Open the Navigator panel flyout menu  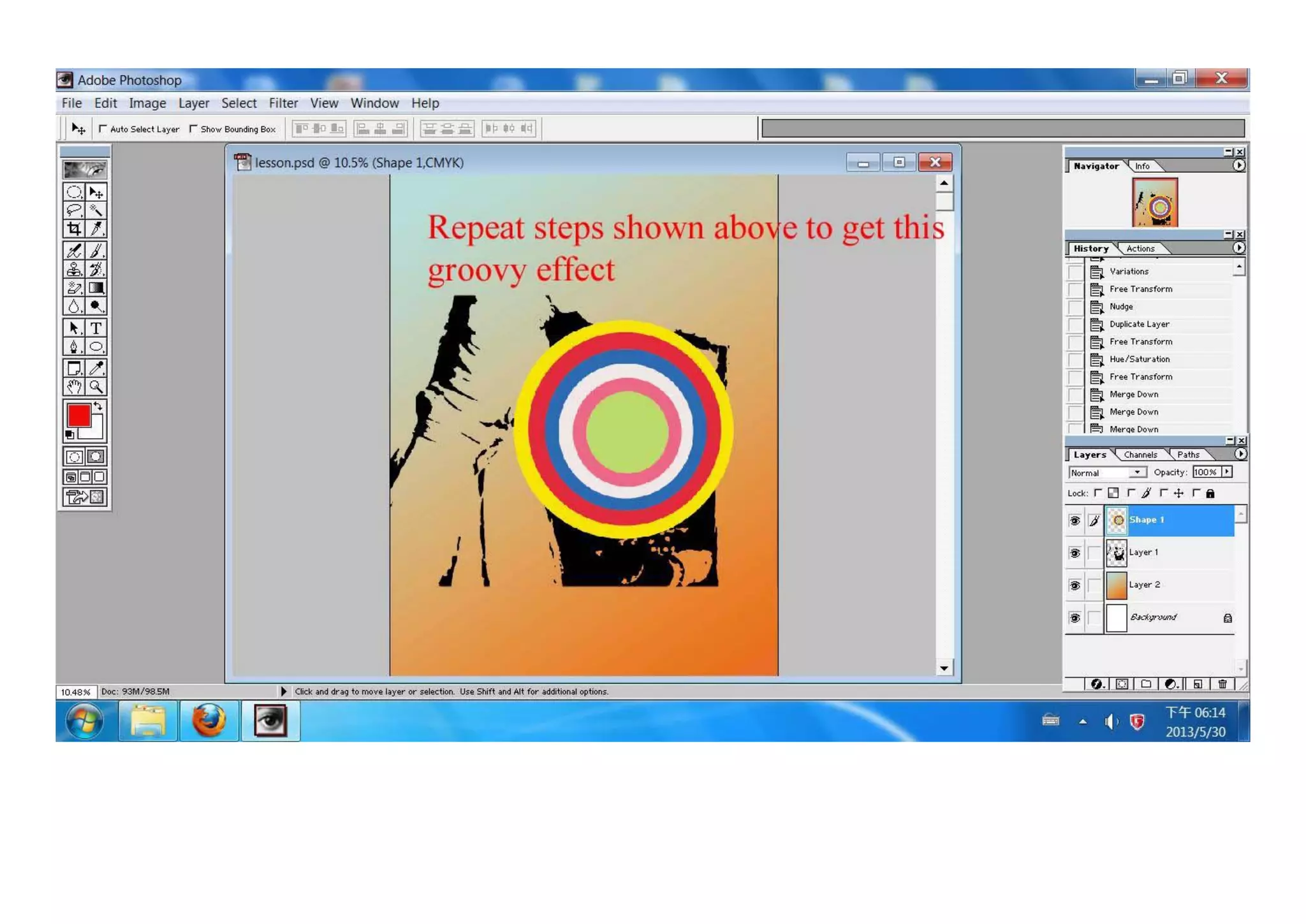coord(1238,165)
